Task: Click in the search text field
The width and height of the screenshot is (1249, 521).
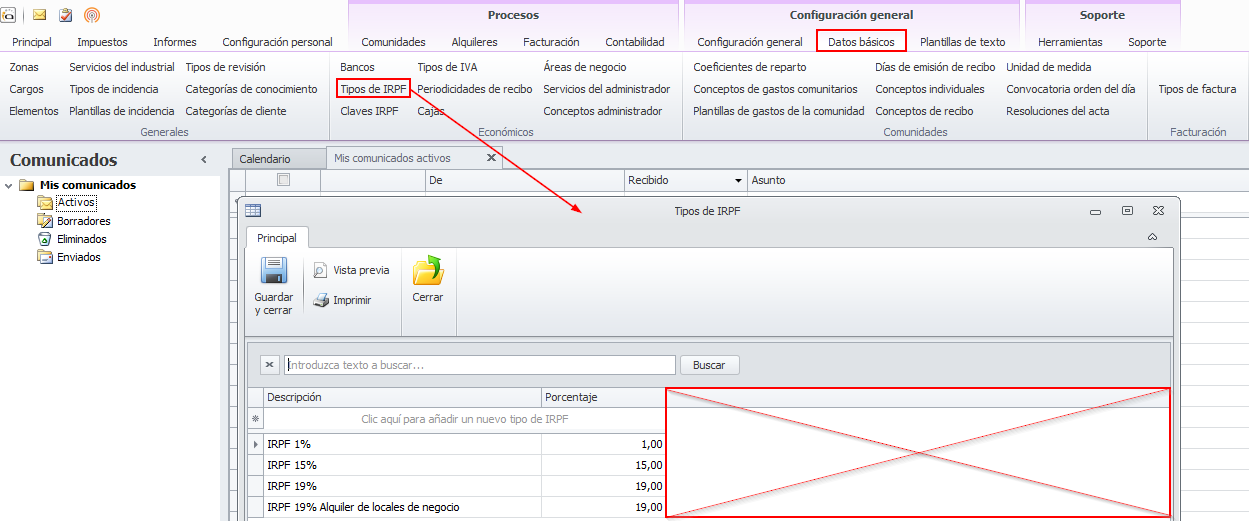Action: [480, 365]
